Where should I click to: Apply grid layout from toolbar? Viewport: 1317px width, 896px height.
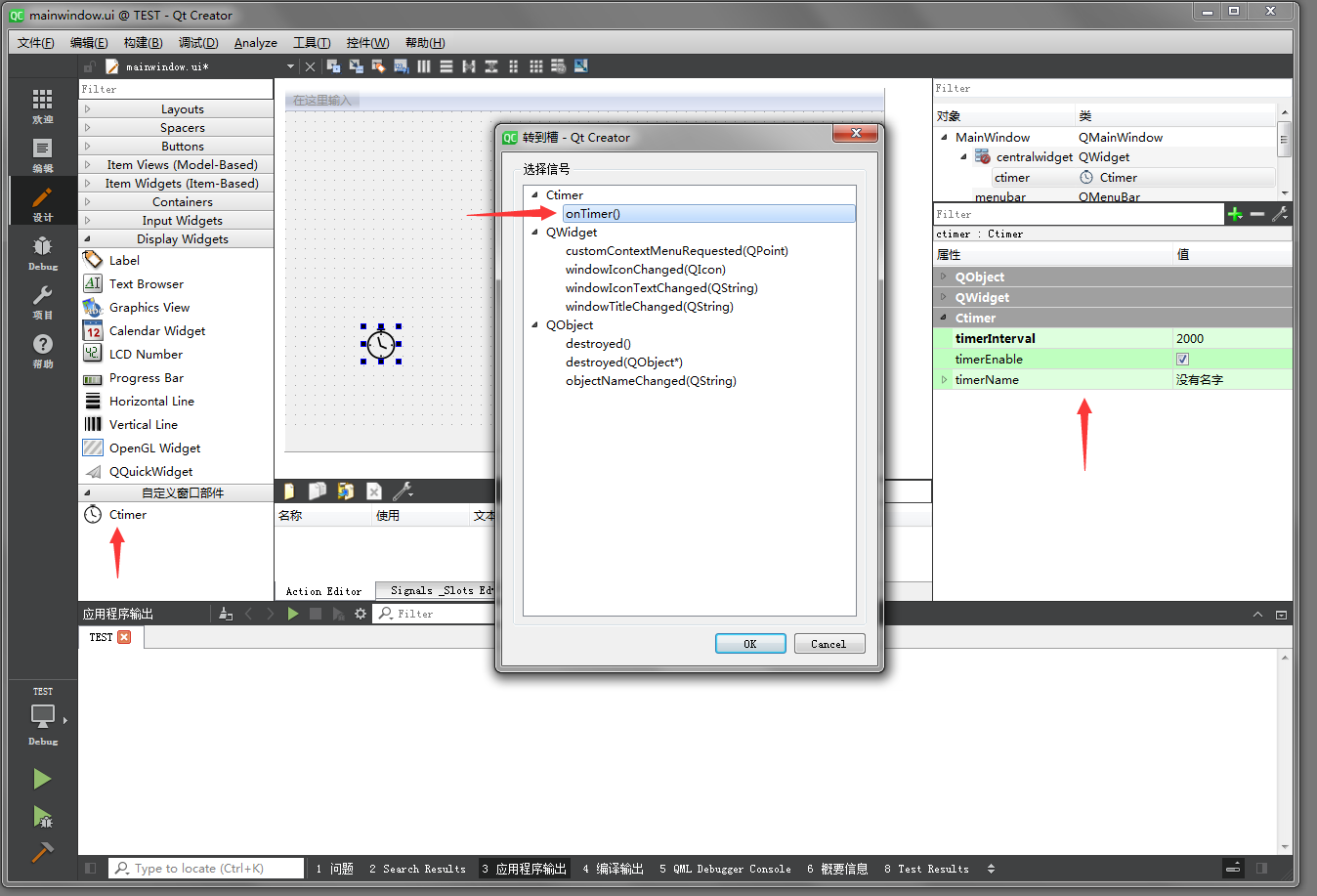tap(535, 66)
